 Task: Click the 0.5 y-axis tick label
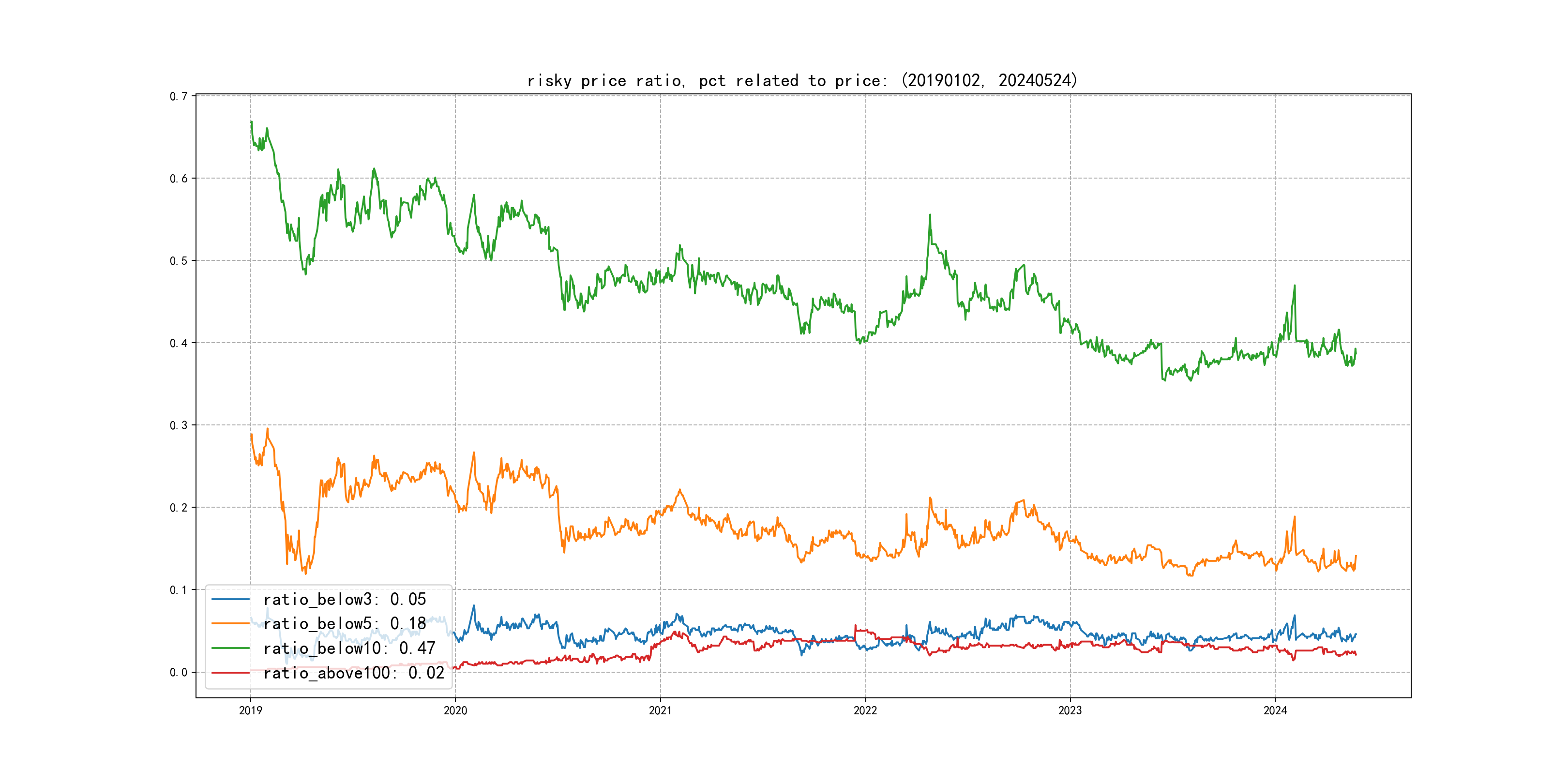179,260
